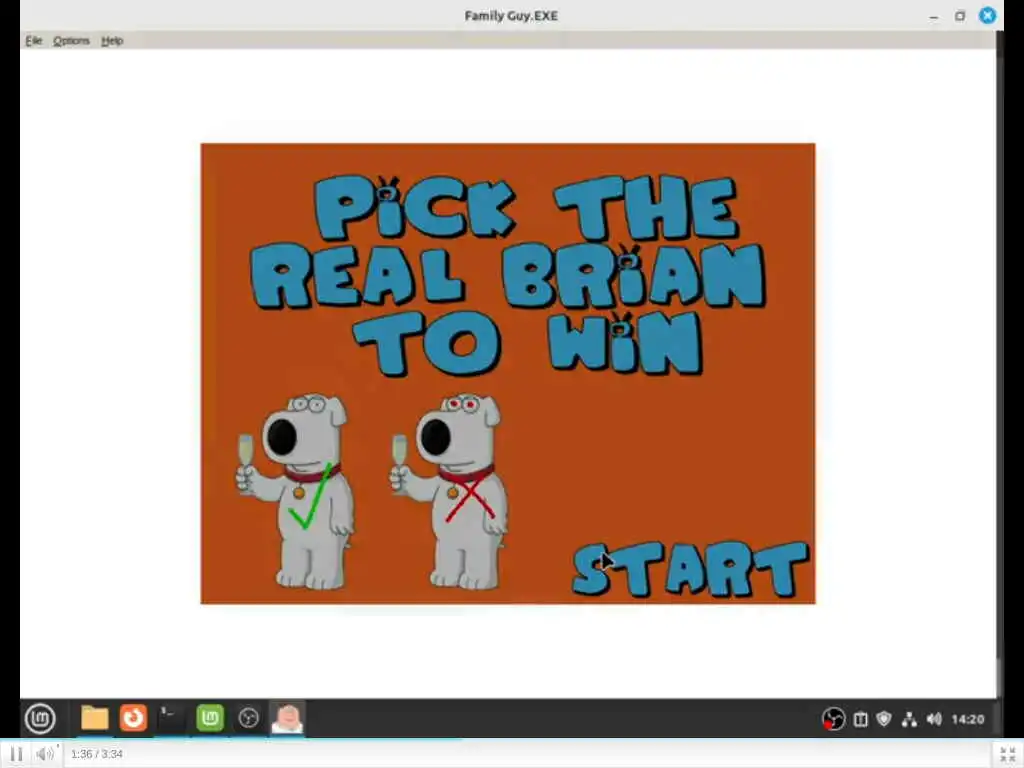
Task: Maximize the Family Guy.EXE window
Action: point(960,16)
